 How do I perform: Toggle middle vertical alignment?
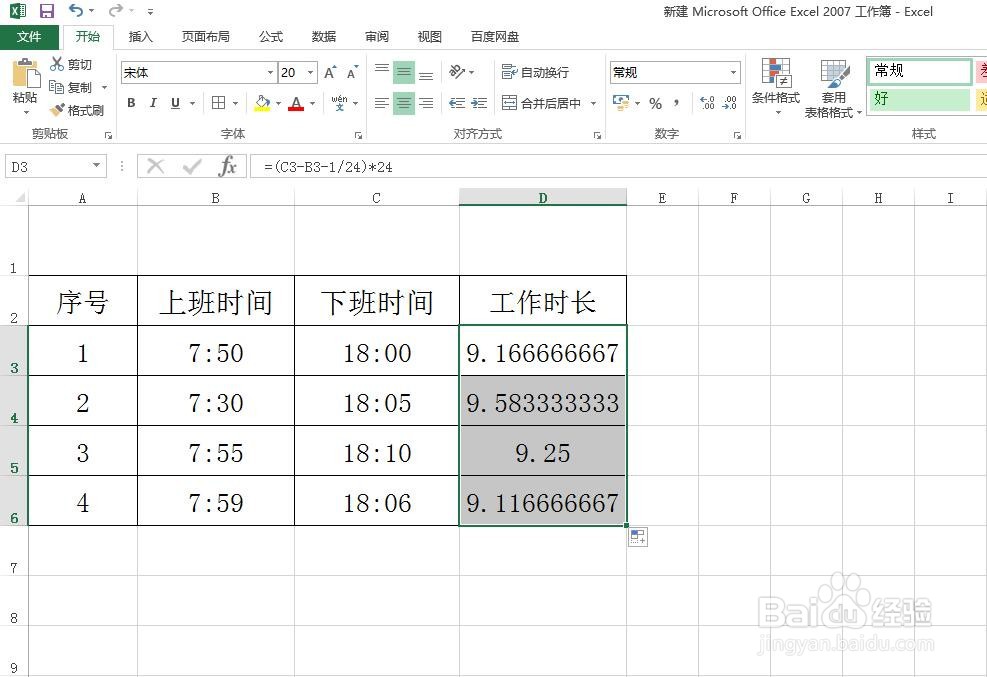click(x=403, y=72)
